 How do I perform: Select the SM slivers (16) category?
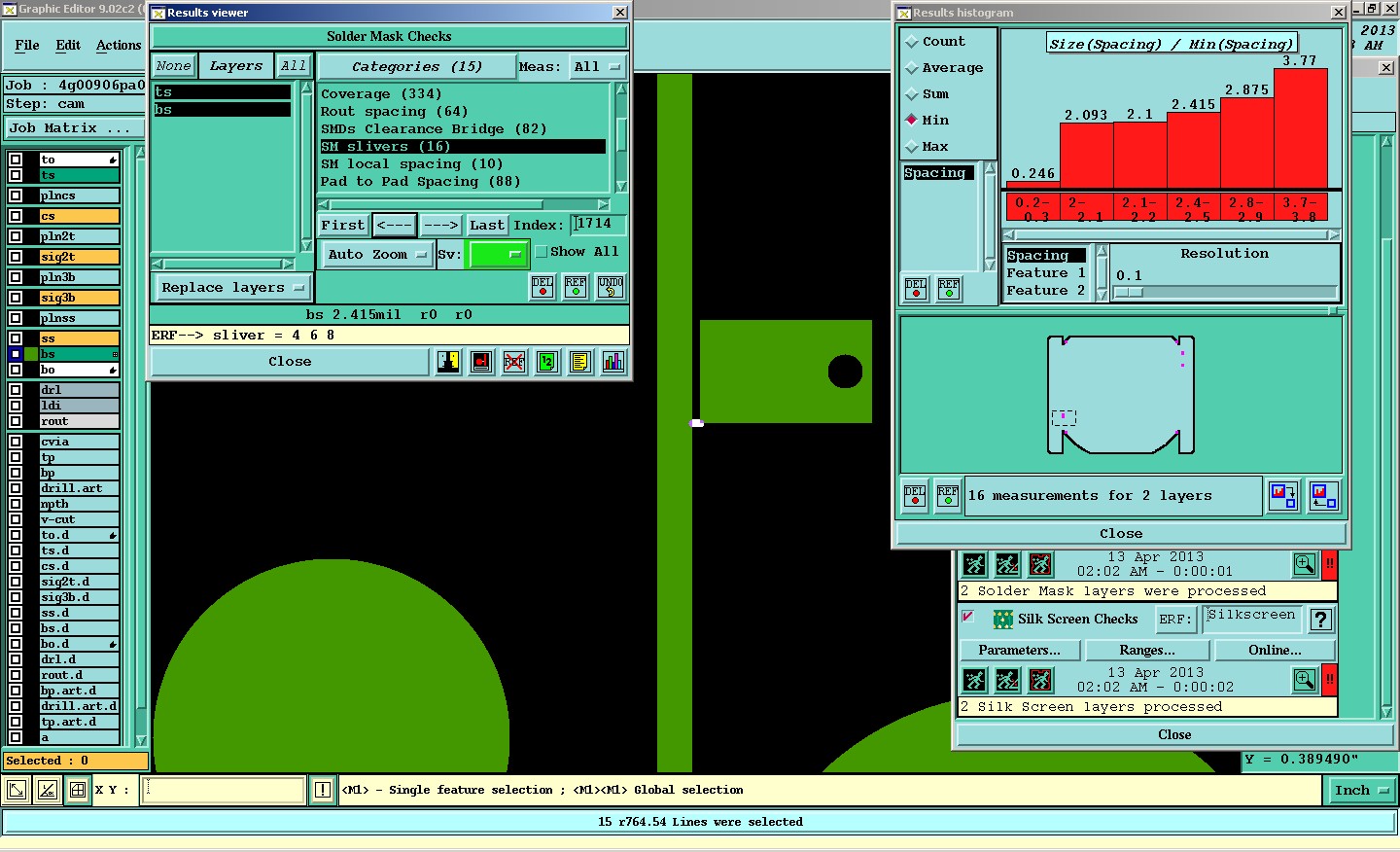(x=463, y=147)
